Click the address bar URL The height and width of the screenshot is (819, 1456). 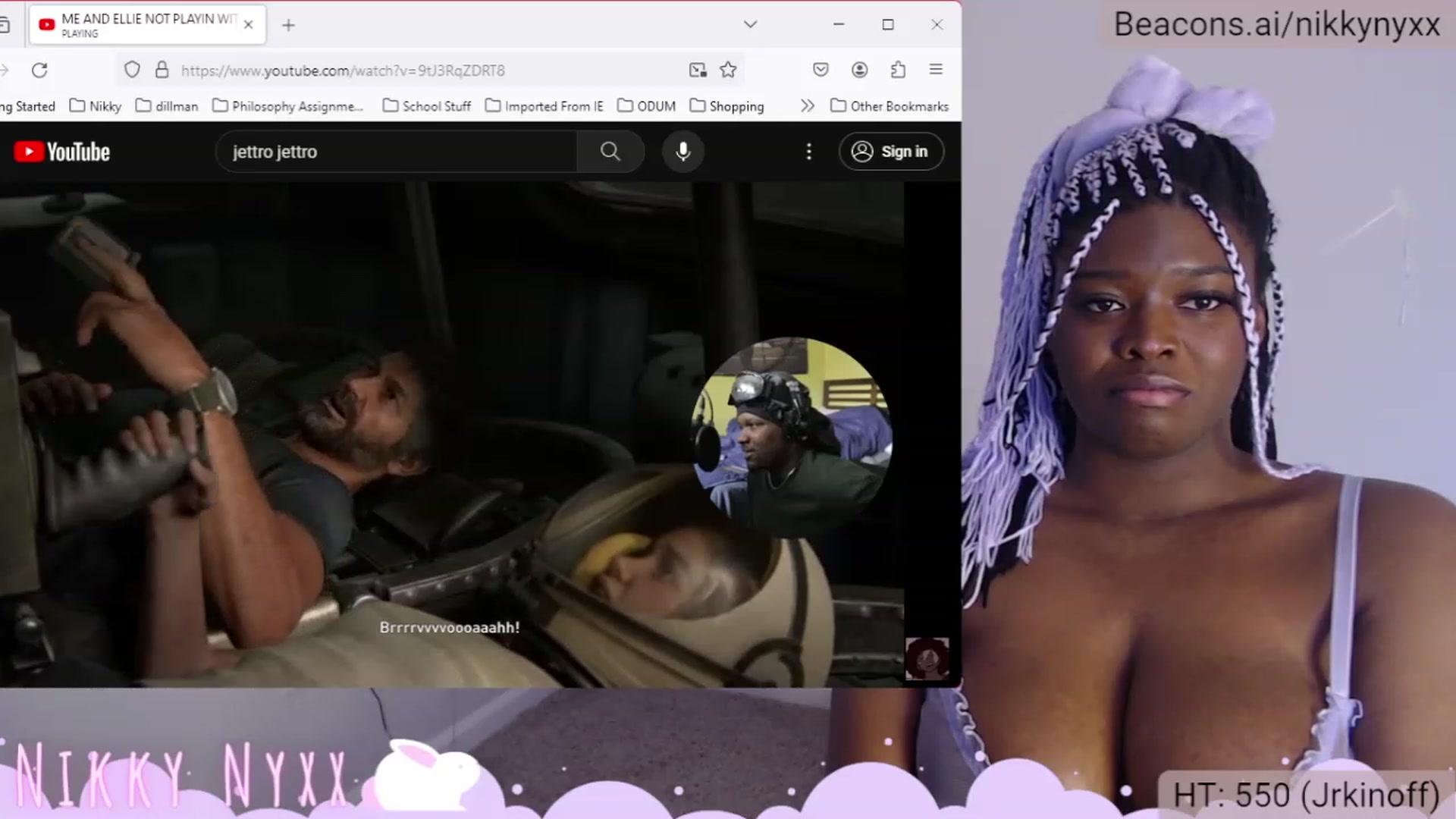[x=343, y=71]
